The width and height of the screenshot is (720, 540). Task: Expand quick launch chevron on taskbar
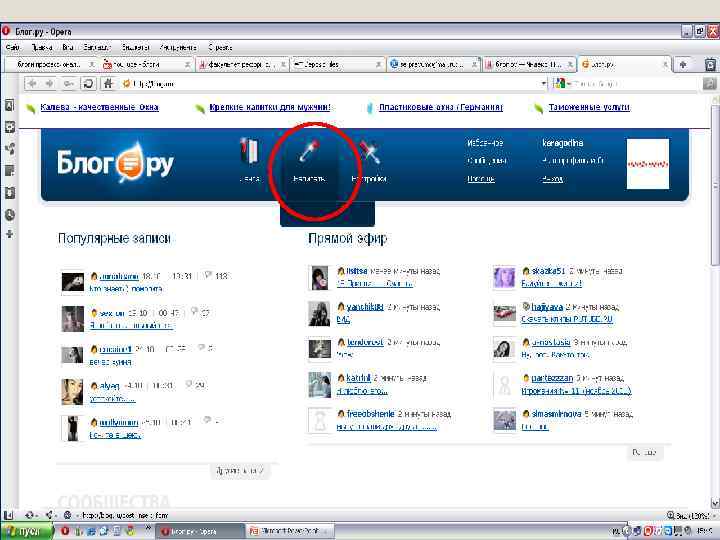(x=148, y=528)
